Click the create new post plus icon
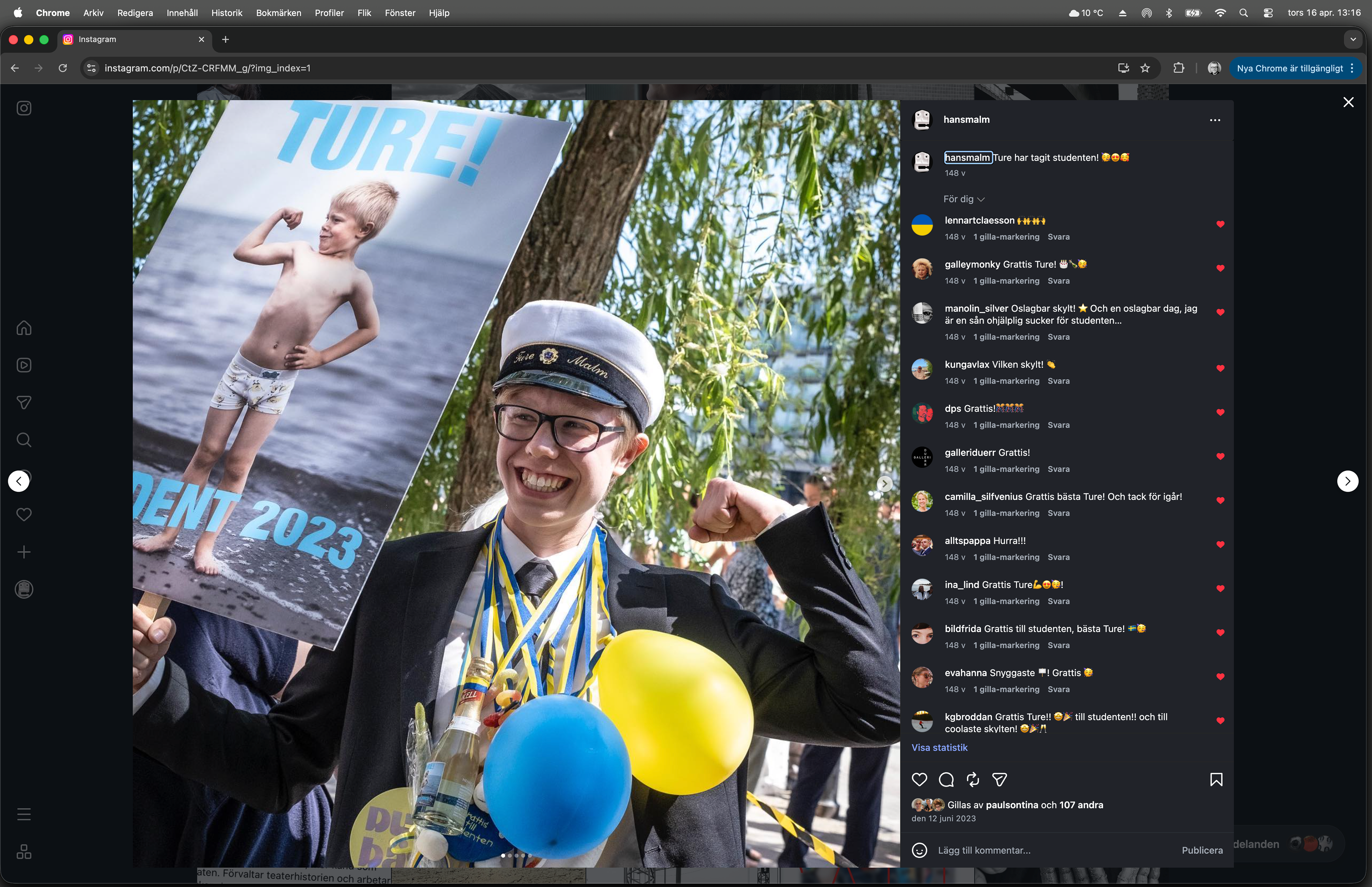 24,552
